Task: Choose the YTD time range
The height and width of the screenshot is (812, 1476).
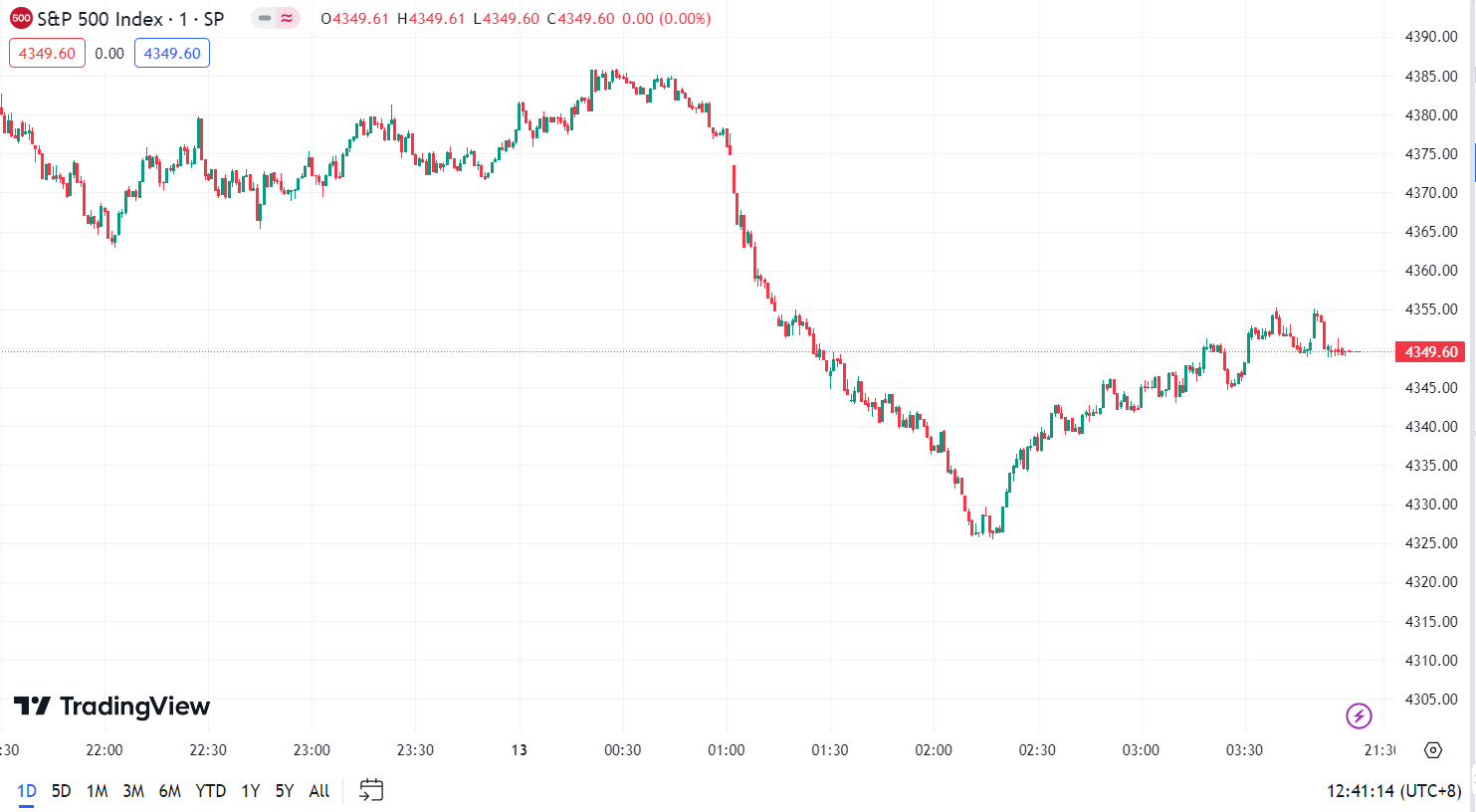Action: pyautogui.click(x=210, y=791)
